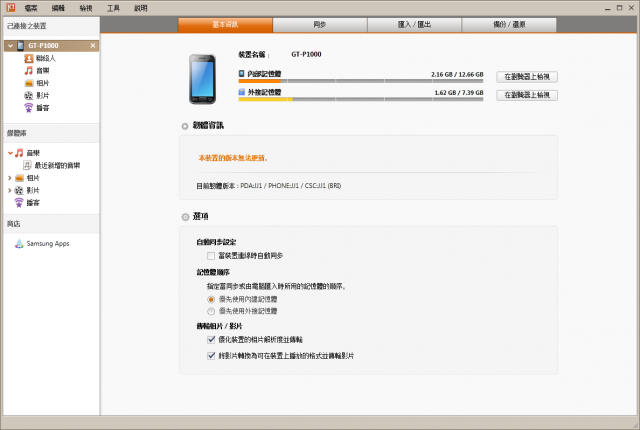Uncheck optimize photo resolution transfer checkbox
The height and width of the screenshot is (430, 640).
click(211, 339)
